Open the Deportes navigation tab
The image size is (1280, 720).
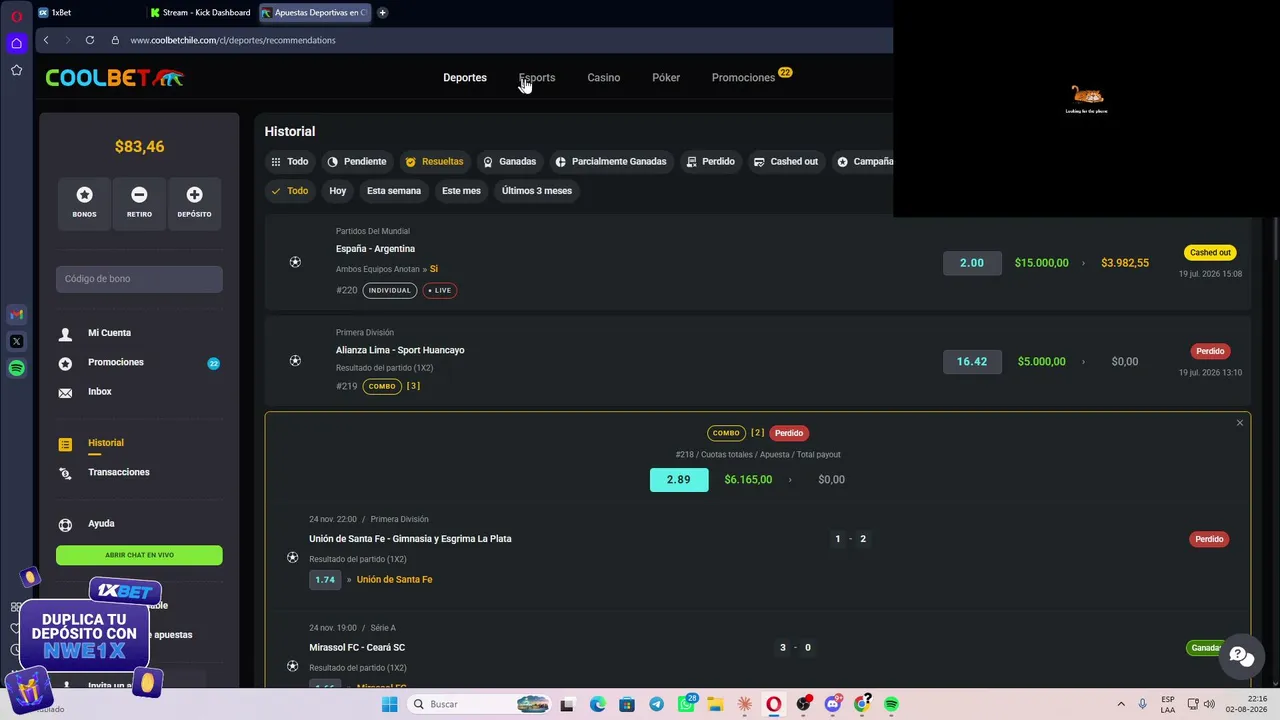(x=465, y=78)
